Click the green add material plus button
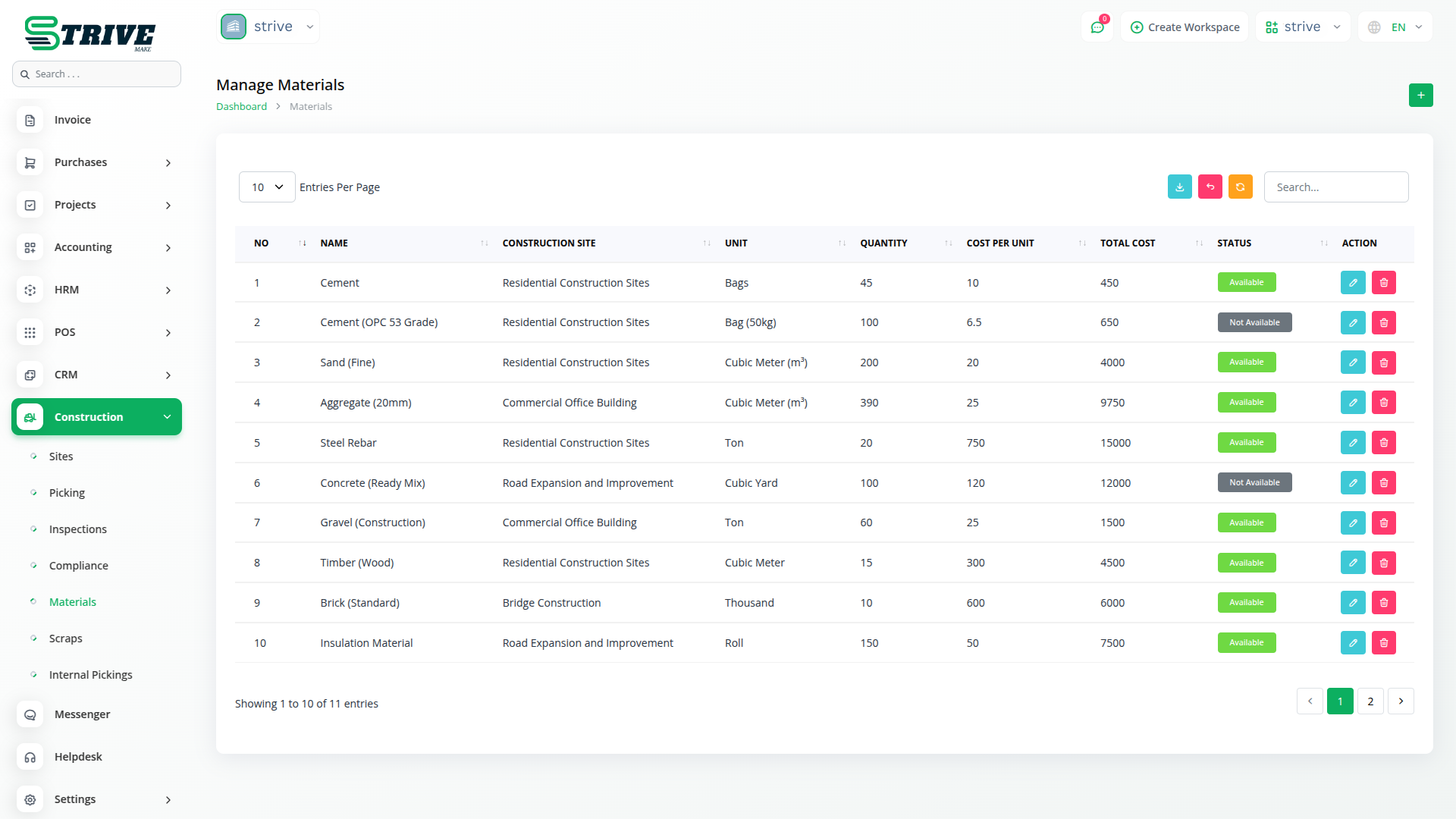This screenshot has width=1456, height=819. point(1420,96)
